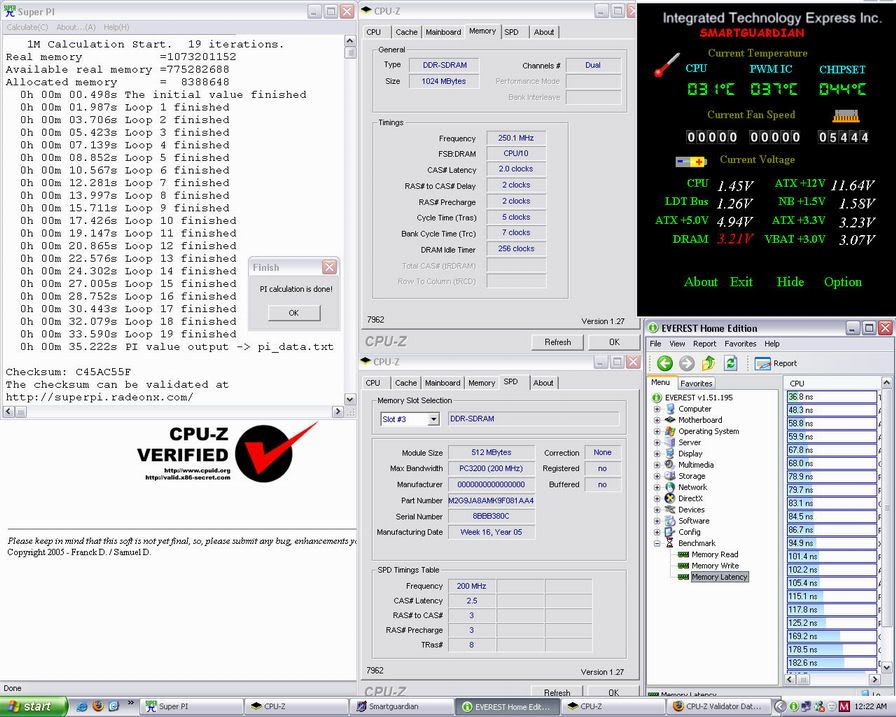Click the red M tray icon
The height and width of the screenshot is (717, 896).
[845, 707]
